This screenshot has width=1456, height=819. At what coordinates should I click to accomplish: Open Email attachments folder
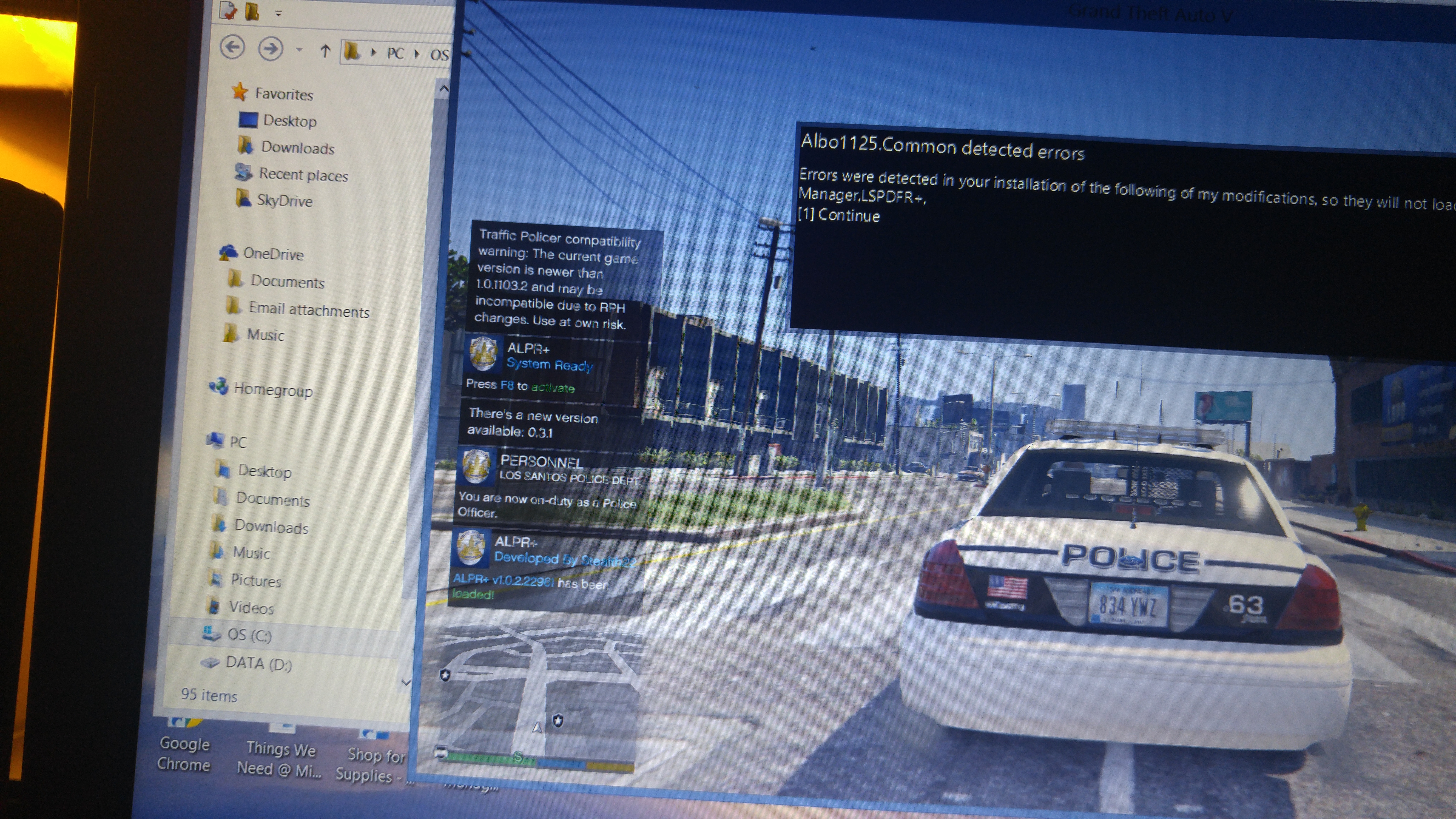309,310
